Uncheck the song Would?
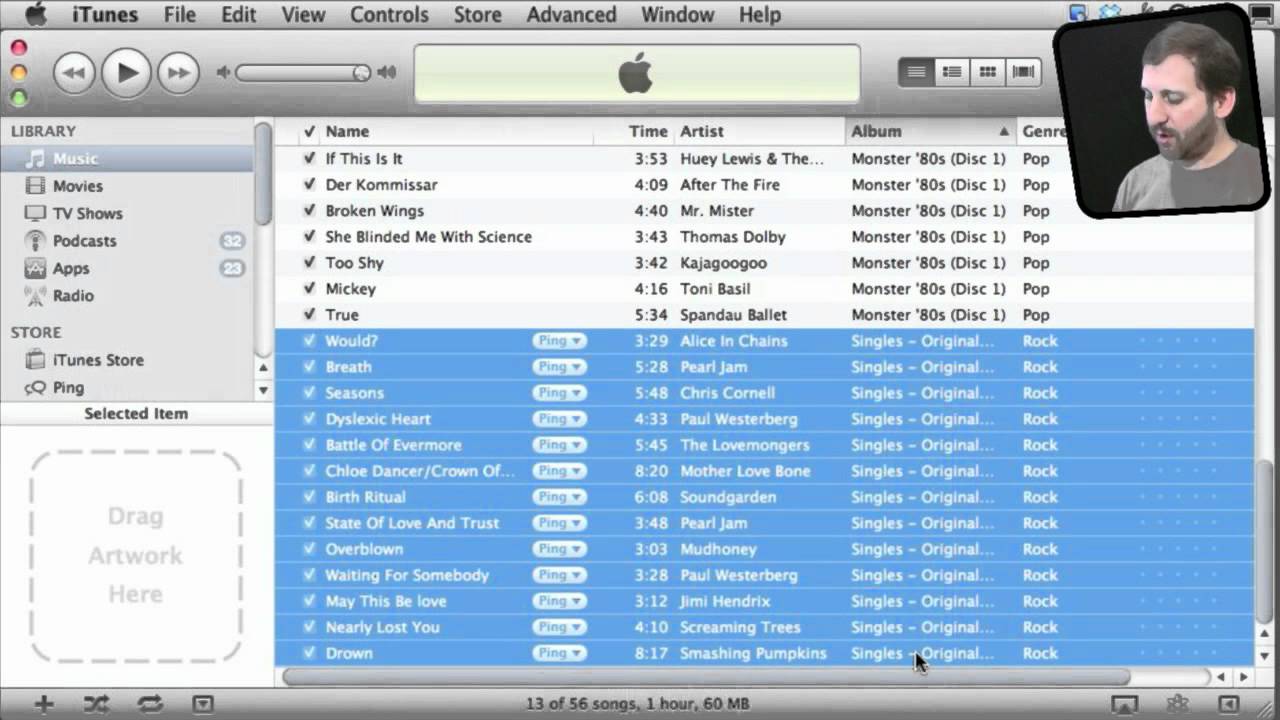1280x720 pixels. pyautogui.click(x=309, y=341)
